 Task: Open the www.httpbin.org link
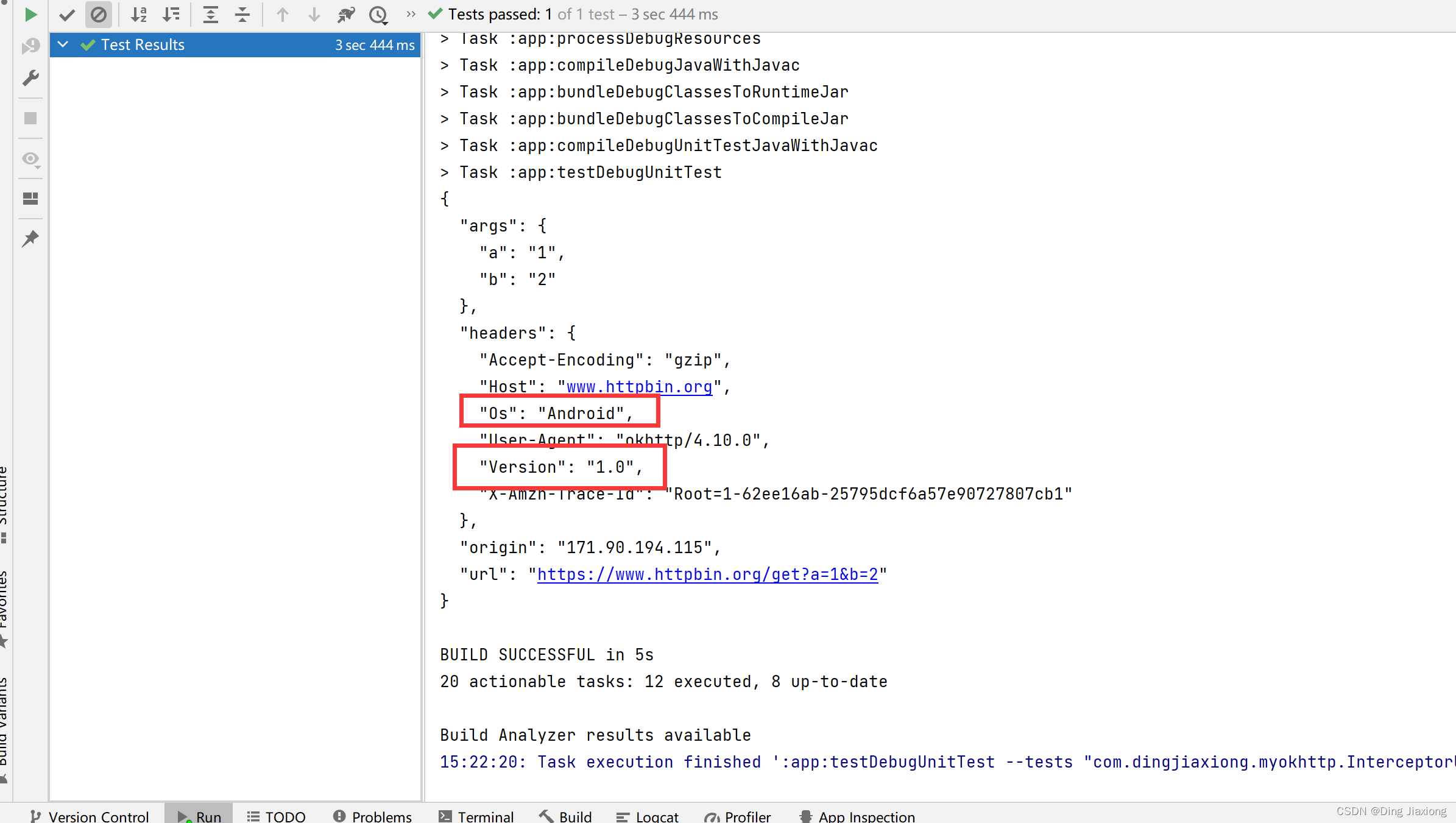(x=638, y=387)
